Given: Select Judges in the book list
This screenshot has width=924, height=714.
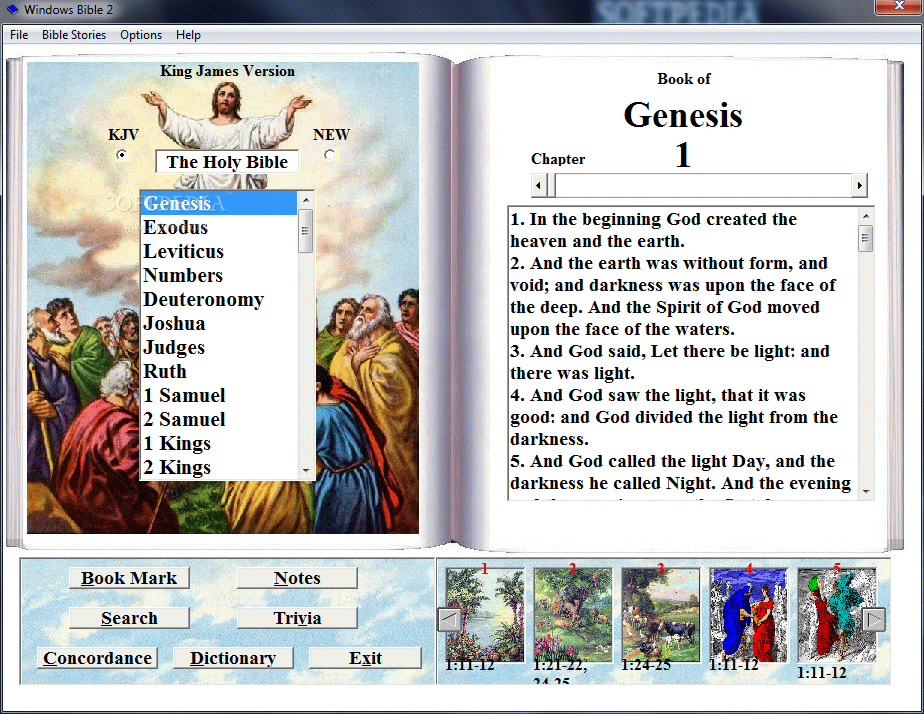Looking at the screenshot, I should pyautogui.click(x=219, y=348).
